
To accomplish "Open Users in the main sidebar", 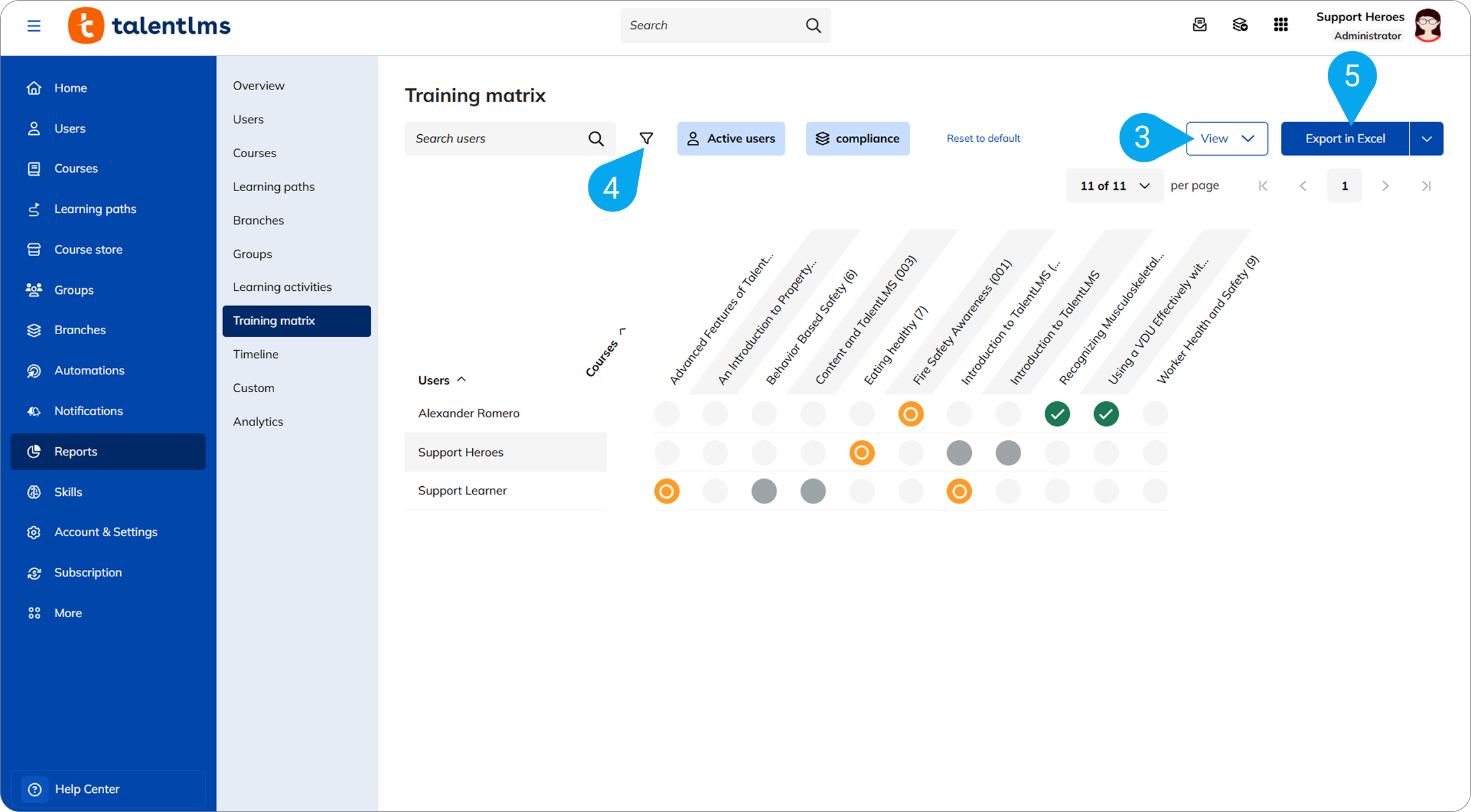I will point(108,128).
